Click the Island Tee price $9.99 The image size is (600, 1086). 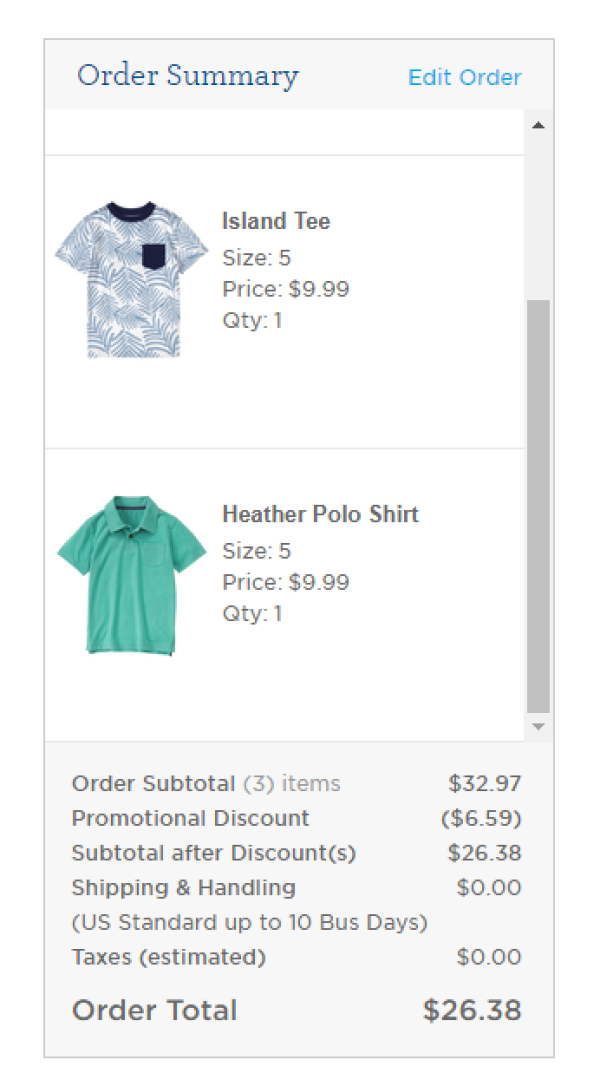point(285,289)
